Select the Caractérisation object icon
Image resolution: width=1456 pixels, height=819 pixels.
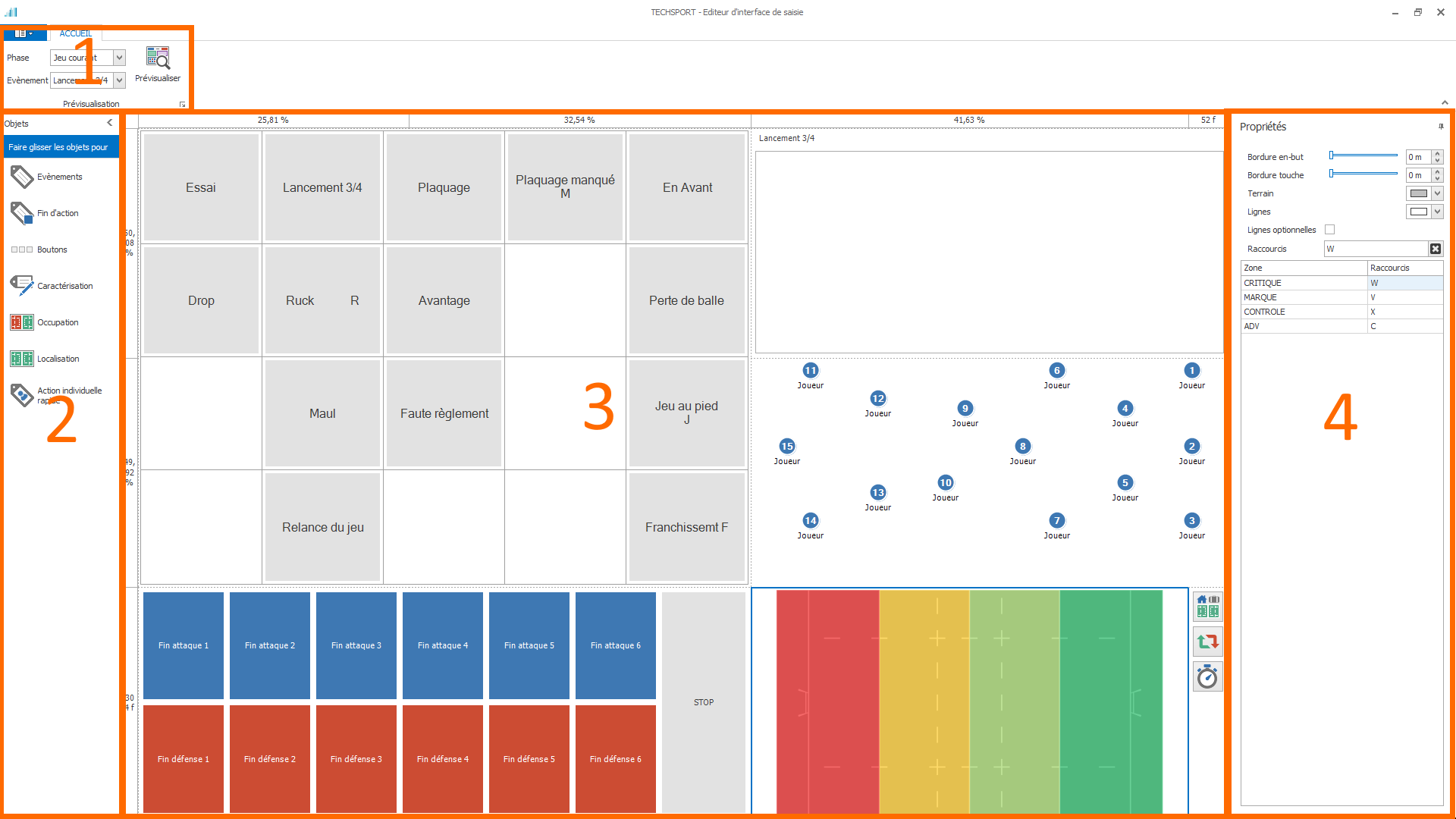[22, 286]
